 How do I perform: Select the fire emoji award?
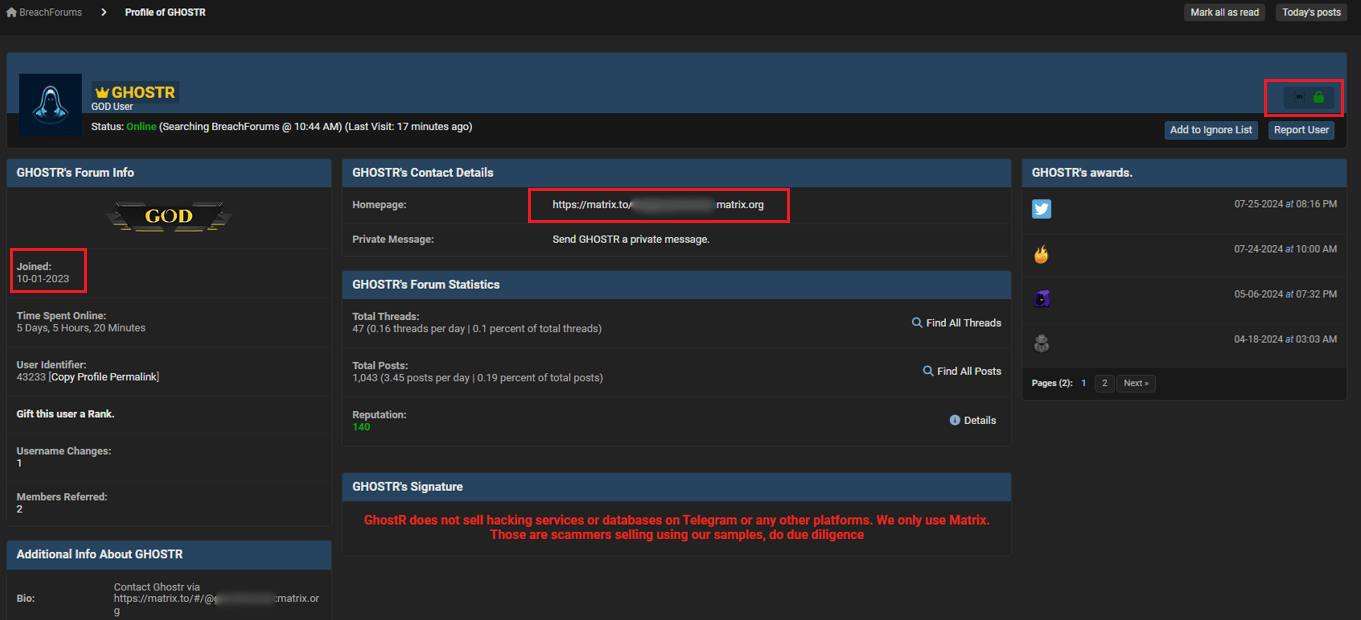pyautogui.click(x=1041, y=254)
